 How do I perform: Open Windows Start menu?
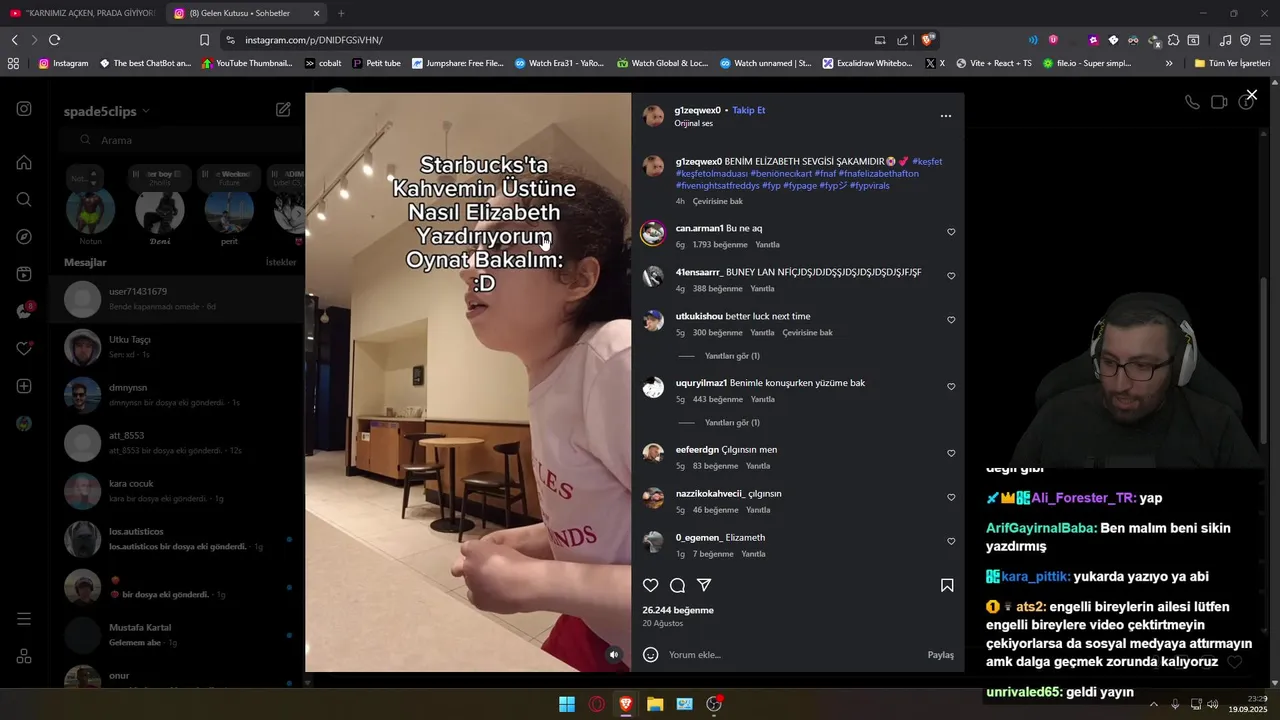[x=567, y=704]
